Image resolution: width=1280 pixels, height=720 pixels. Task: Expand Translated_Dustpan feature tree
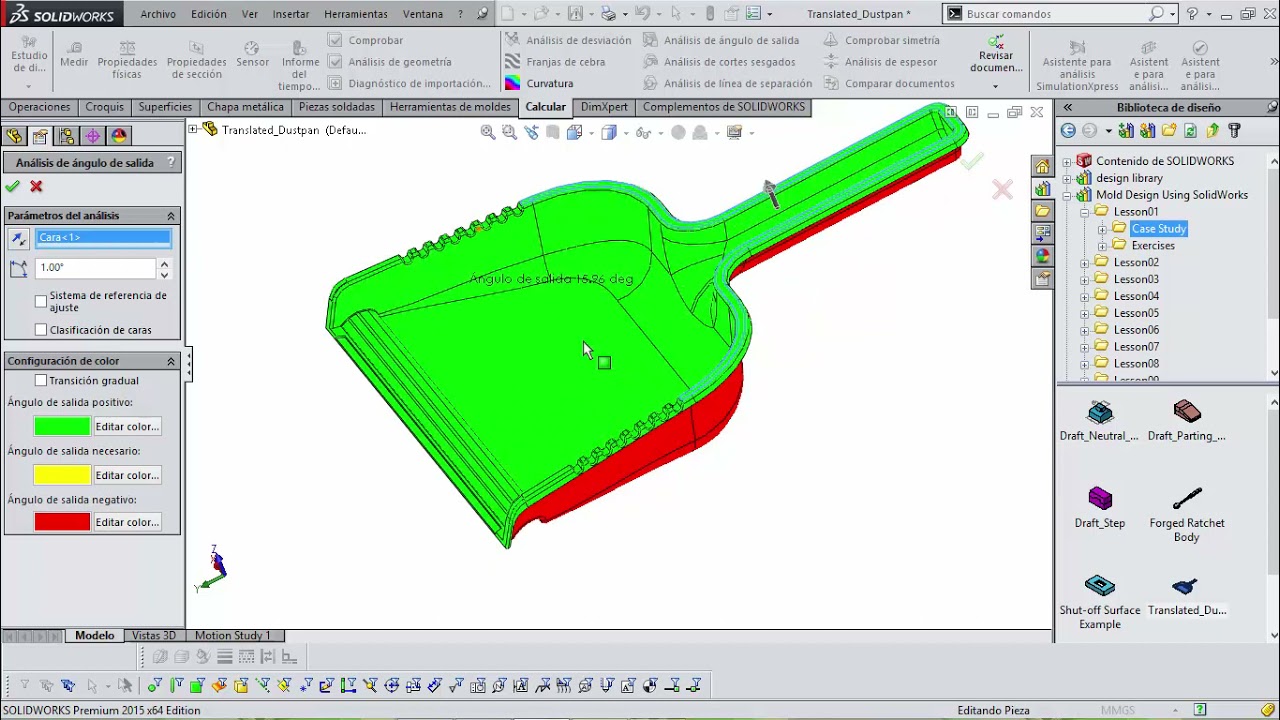[193, 130]
